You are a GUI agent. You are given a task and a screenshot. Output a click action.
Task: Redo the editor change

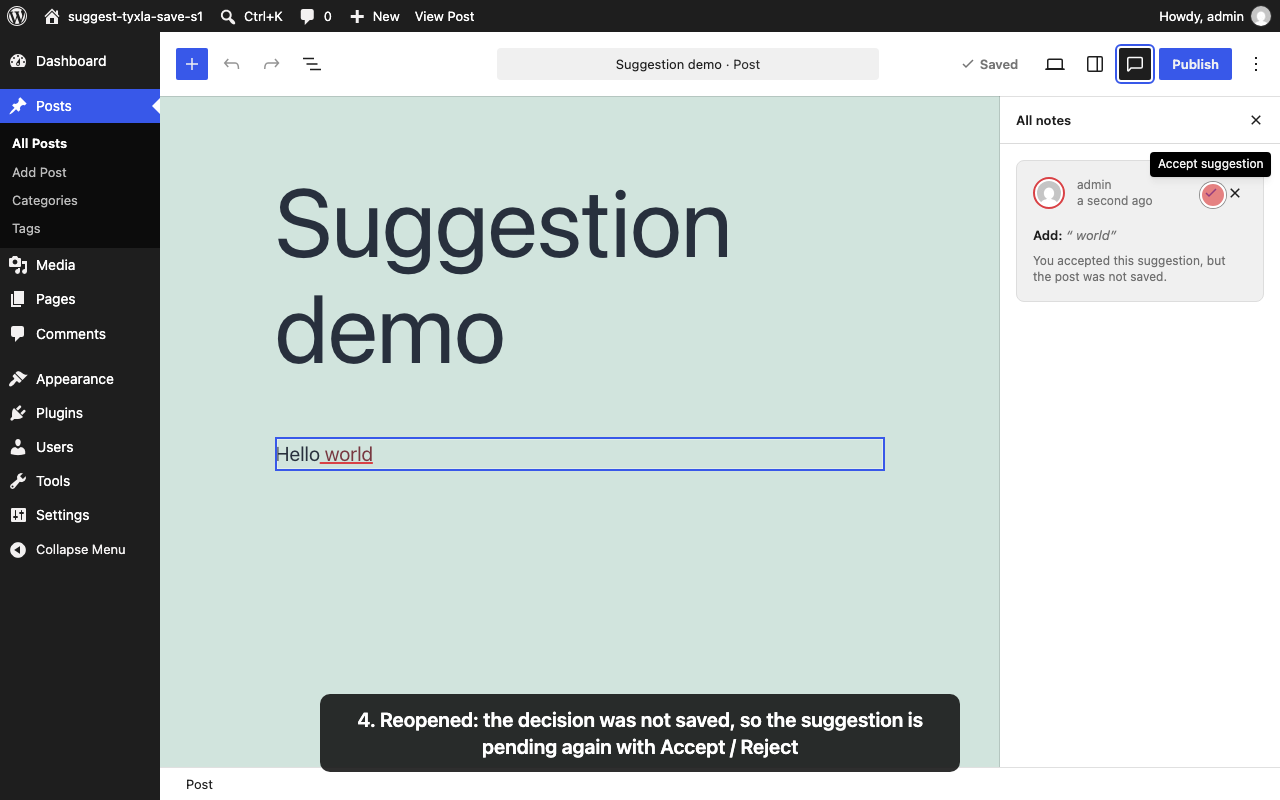272,64
